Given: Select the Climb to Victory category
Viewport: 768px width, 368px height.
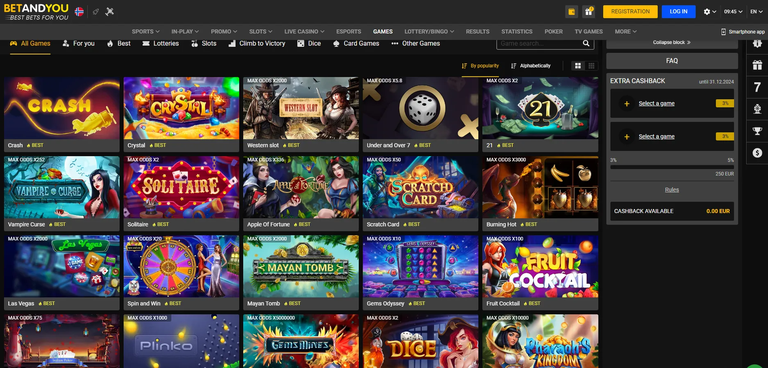Looking at the screenshot, I should point(257,44).
